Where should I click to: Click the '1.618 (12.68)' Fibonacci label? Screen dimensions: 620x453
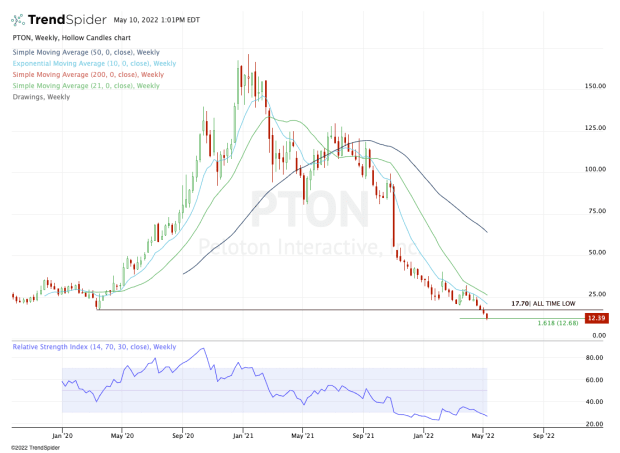tap(558, 323)
